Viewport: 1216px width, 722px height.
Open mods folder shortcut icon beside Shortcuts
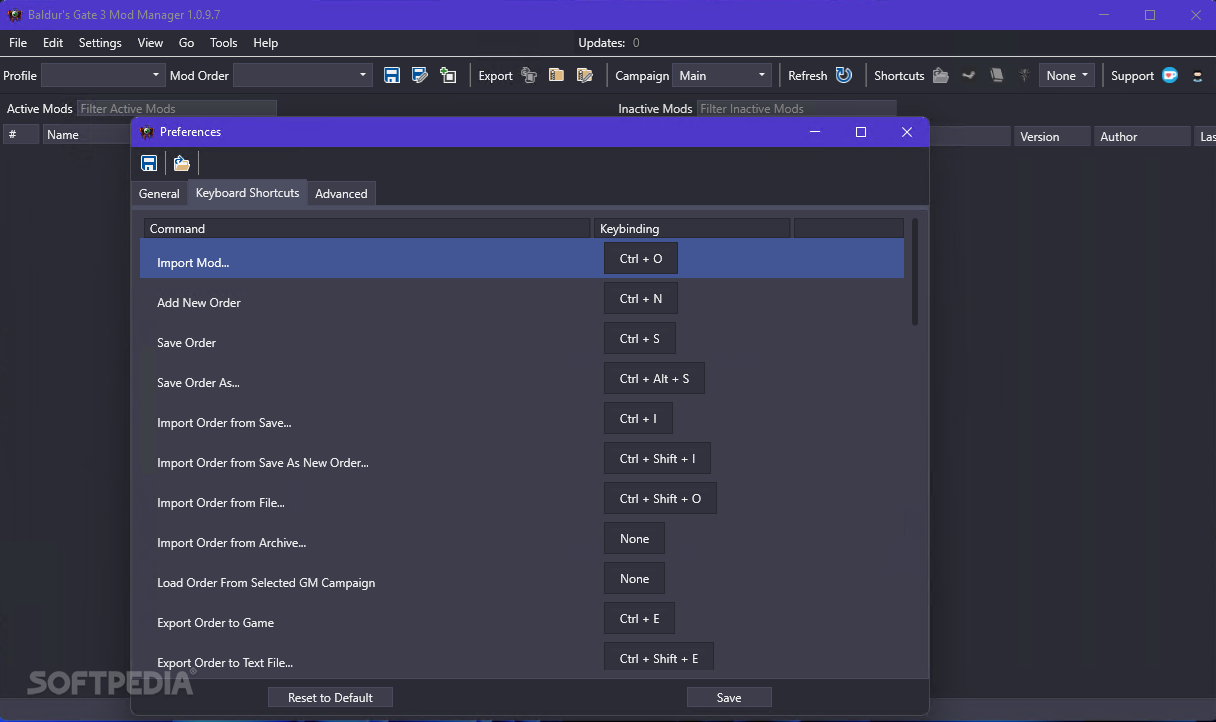click(x=940, y=75)
